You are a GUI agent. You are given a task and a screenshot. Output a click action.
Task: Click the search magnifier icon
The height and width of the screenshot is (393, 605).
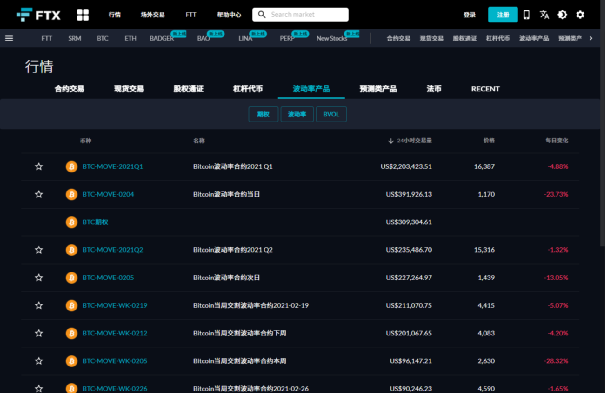[262, 14]
